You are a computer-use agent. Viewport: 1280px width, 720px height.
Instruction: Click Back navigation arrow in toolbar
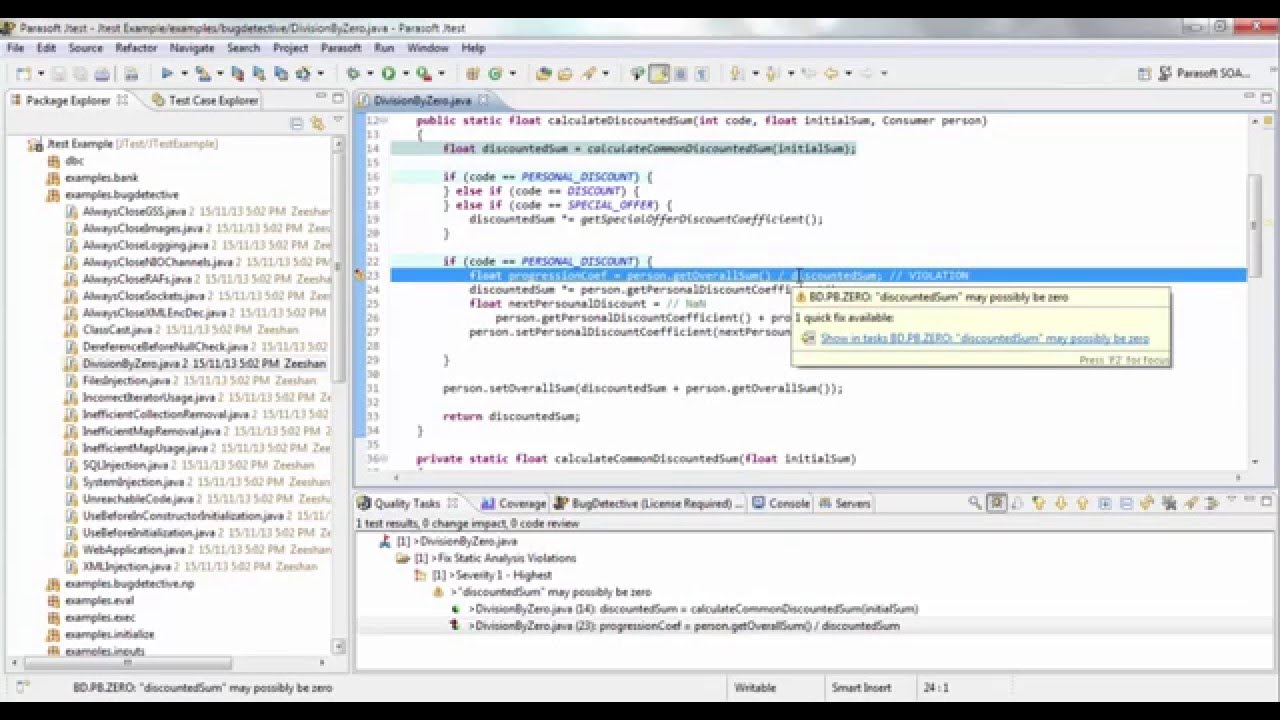pos(832,73)
